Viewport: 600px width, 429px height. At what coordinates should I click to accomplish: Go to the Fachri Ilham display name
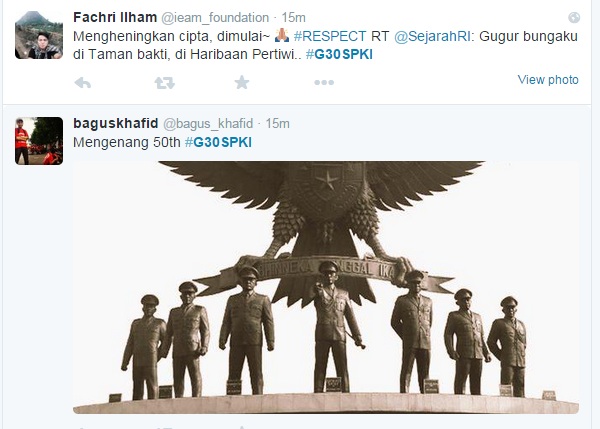point(115,17)
